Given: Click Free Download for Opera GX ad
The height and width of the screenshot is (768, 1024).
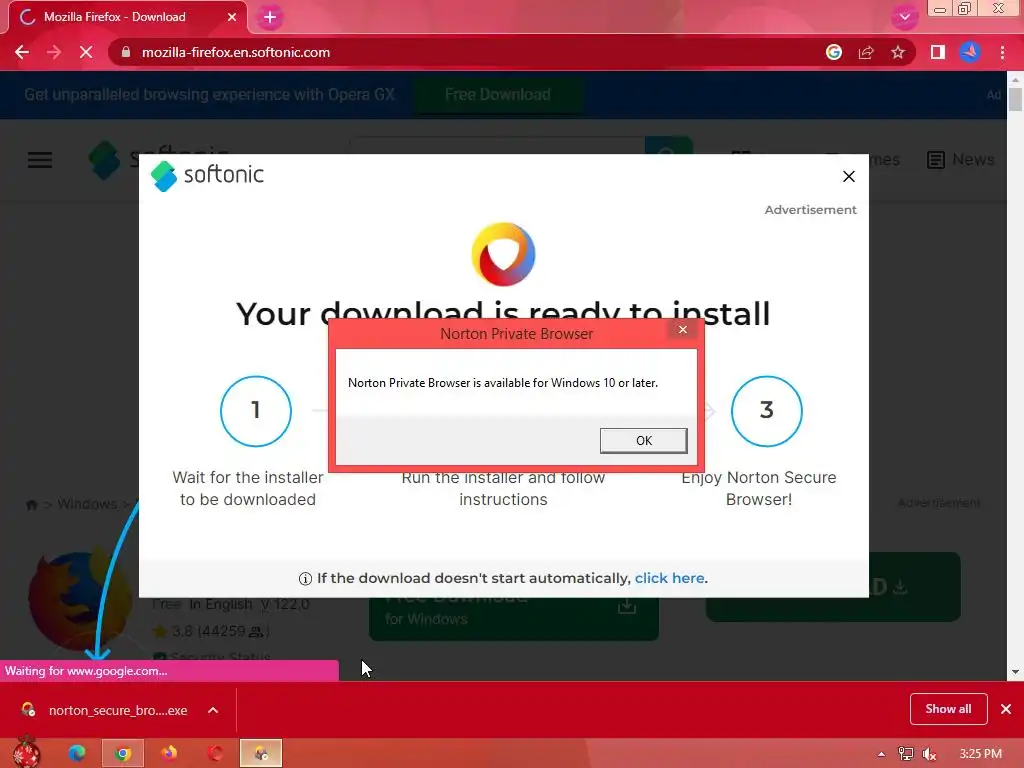Looking at the screenshot, I should click(498, 95).
